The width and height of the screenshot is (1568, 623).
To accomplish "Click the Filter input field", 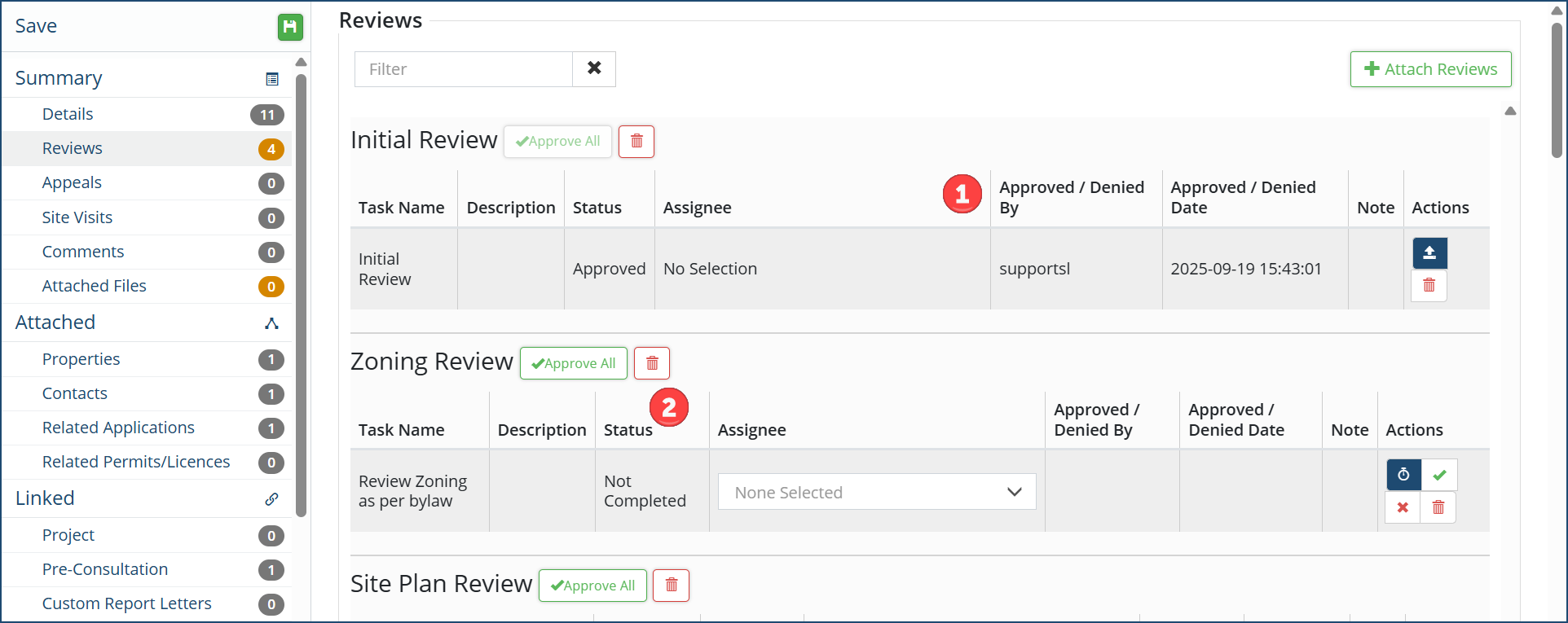I will 464,69.
